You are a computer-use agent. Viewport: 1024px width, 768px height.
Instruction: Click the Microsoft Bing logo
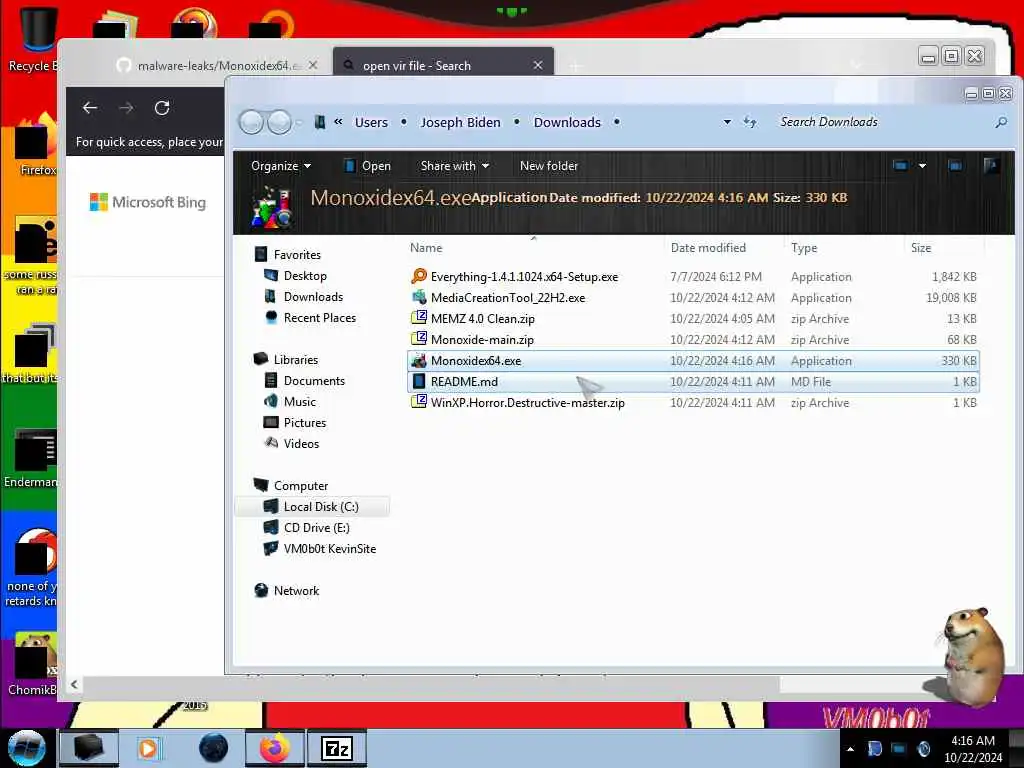click(x=148, y=202)
